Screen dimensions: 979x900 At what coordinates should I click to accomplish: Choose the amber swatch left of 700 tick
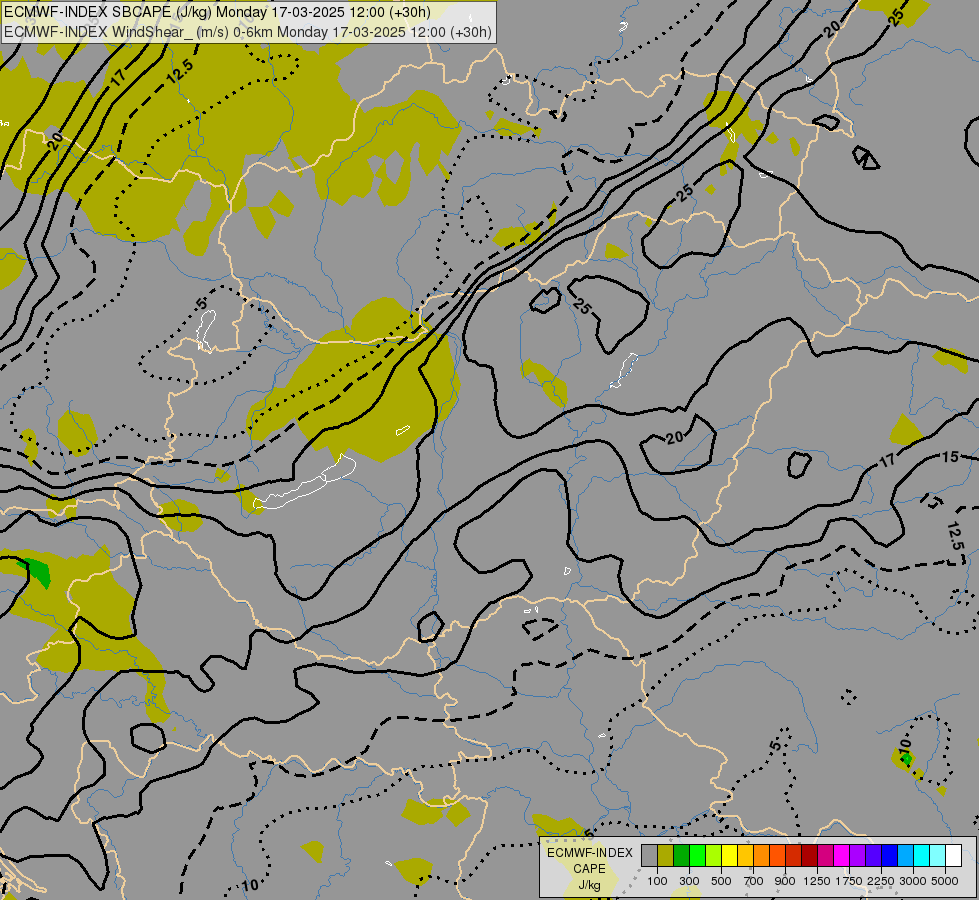pyautogui.click(x=745, y=855)
